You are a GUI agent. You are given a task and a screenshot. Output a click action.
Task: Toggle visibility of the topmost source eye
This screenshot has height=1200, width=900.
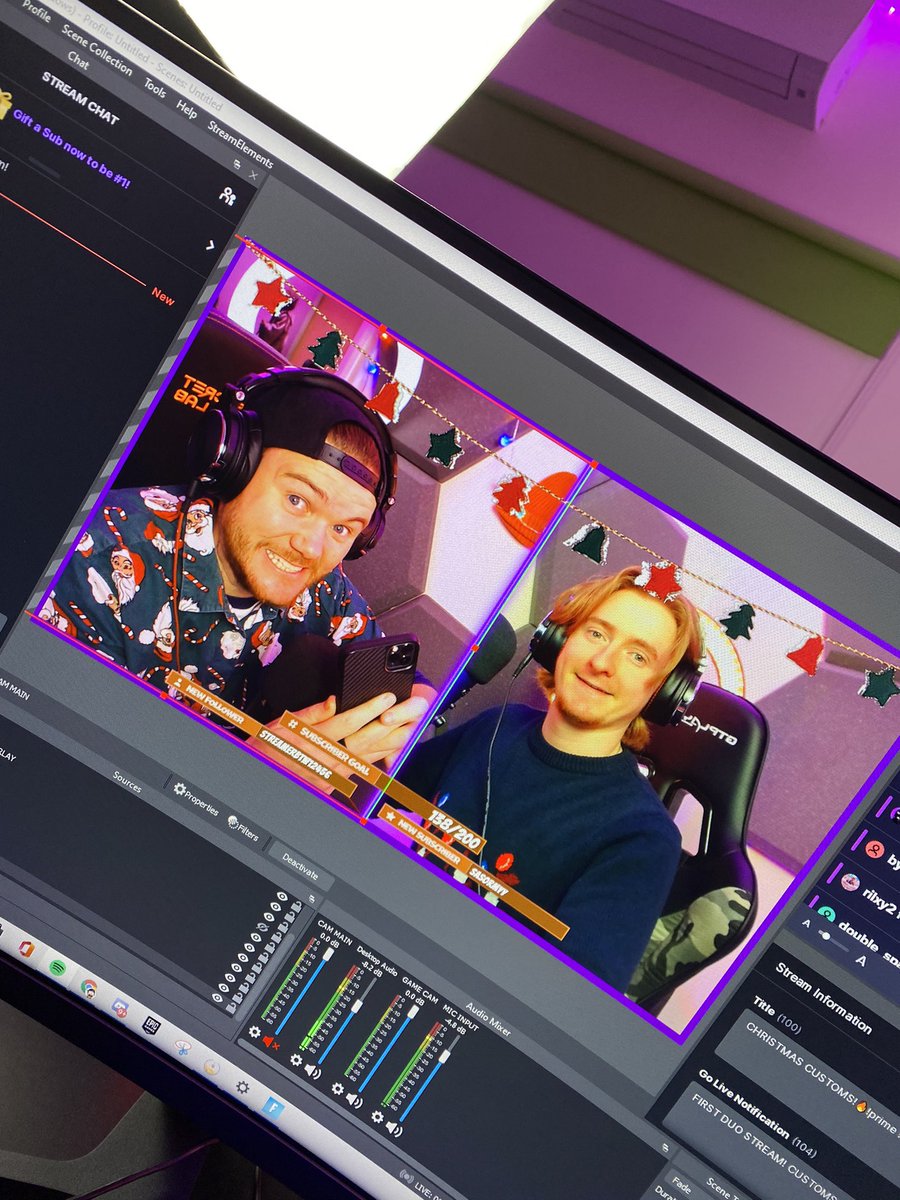[x=282, y=897]
